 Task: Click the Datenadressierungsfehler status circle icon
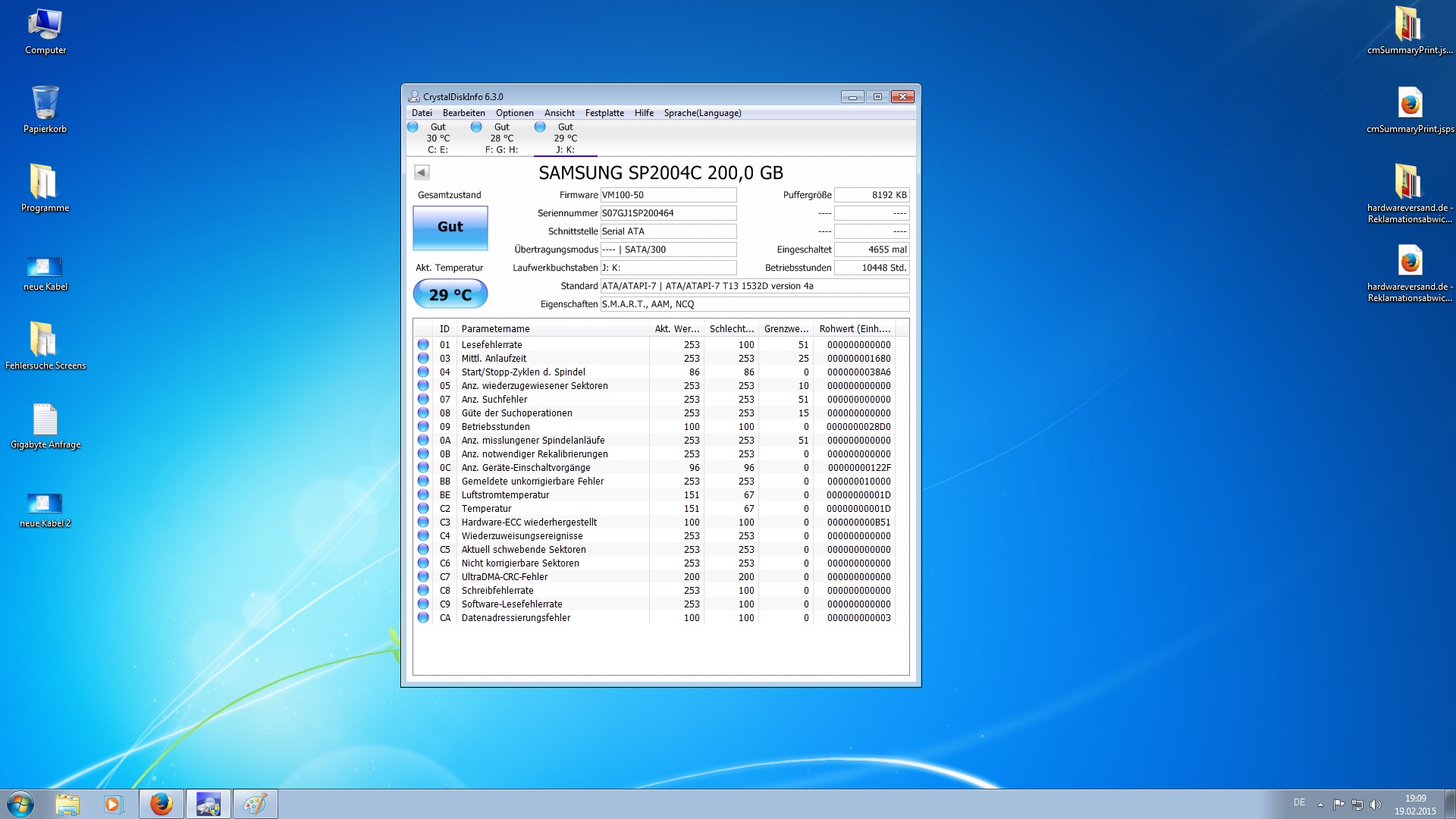(x=423, y=617)
